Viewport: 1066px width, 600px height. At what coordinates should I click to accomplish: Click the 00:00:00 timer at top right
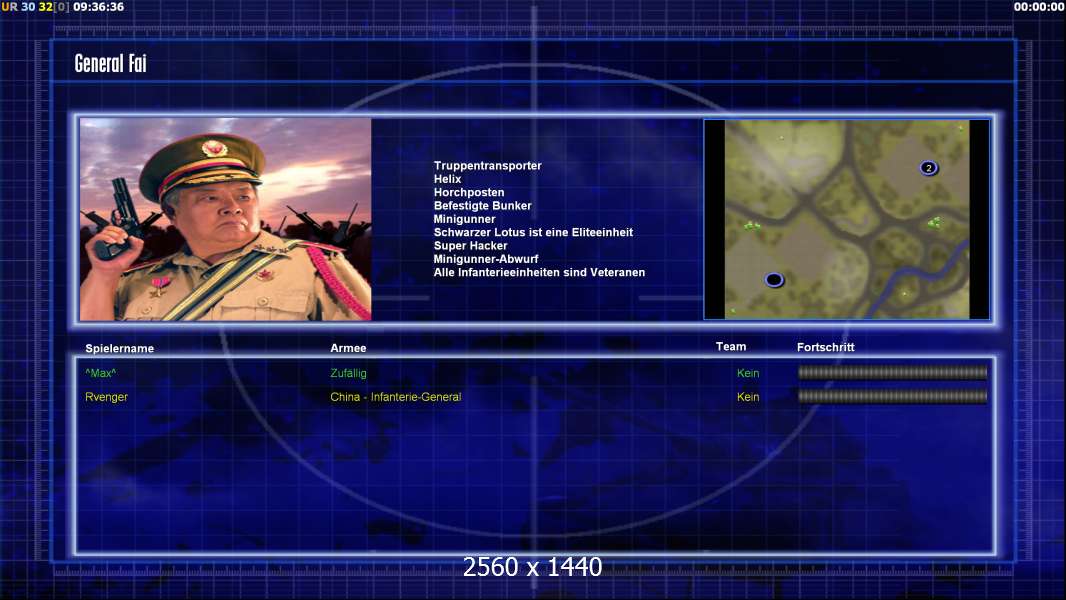pos(1039,7)
